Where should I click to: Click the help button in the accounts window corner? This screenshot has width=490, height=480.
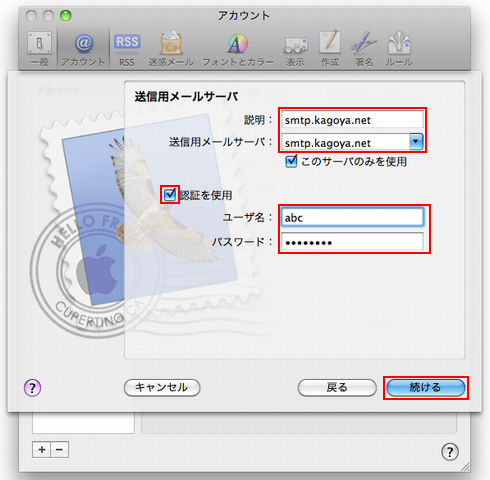[450, 452]
